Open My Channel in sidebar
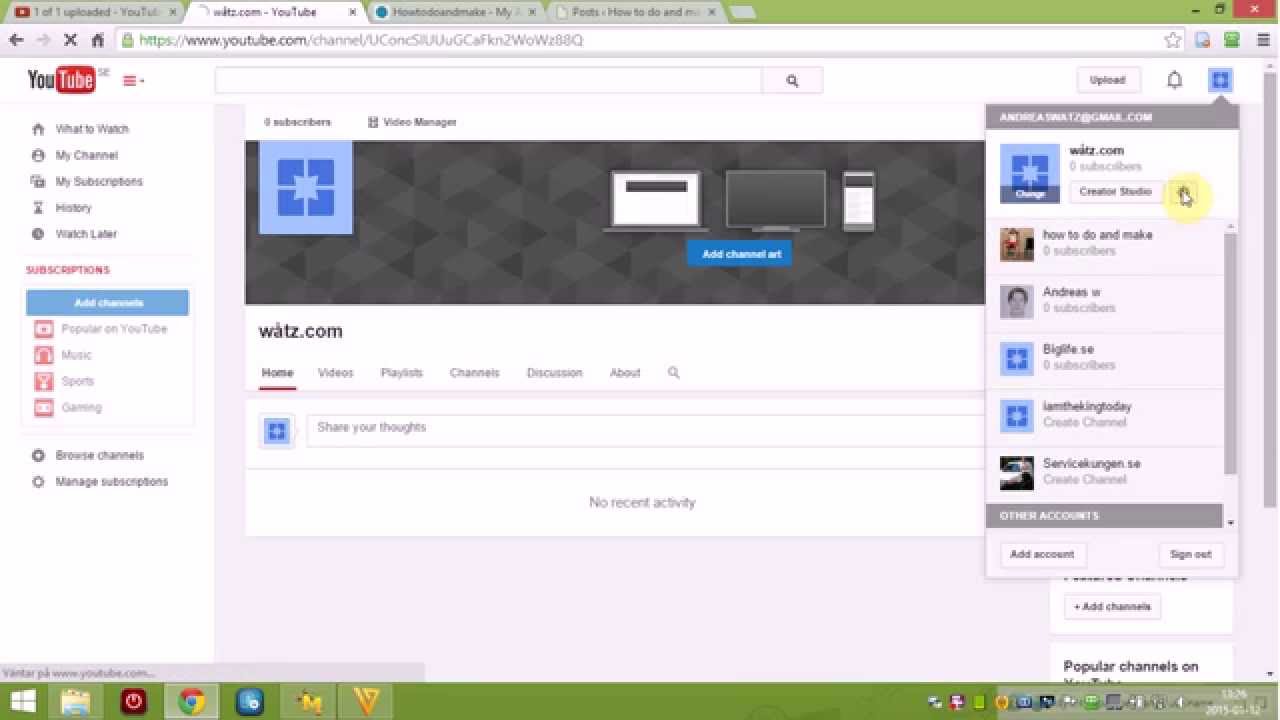The width and height of the screenshot is (1280, 720). 86,155
